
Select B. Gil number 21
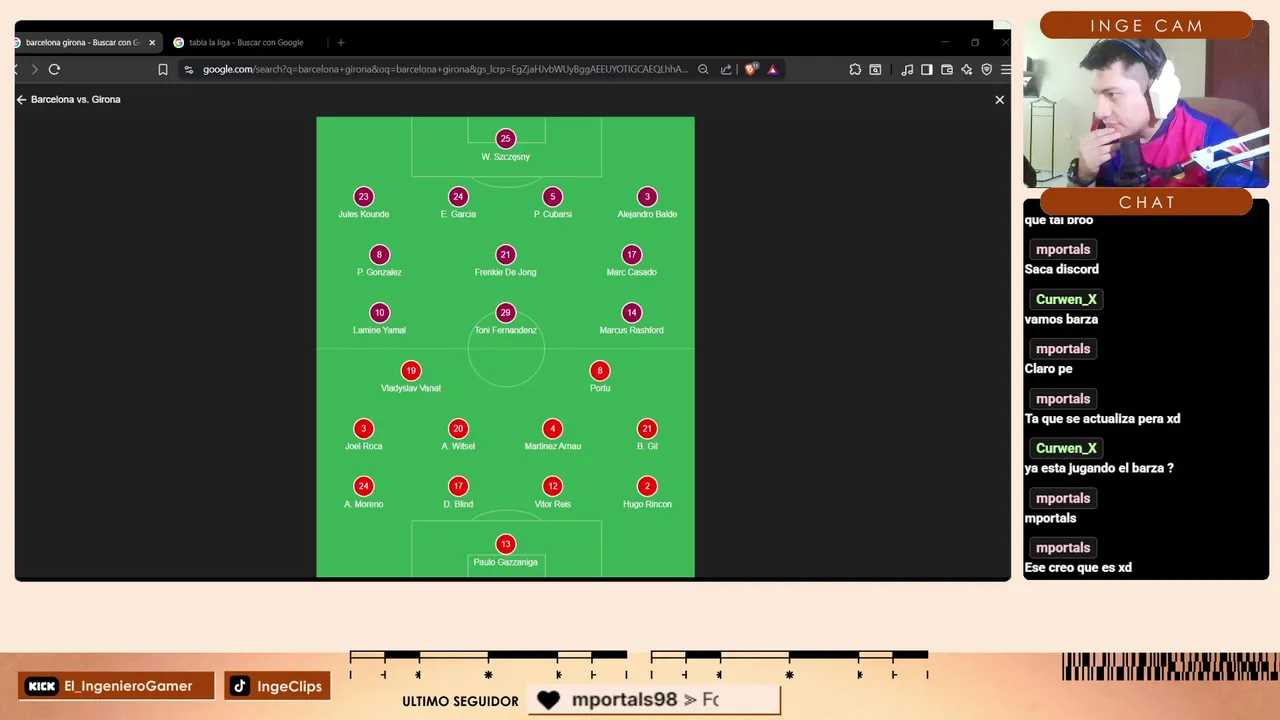pyautogui.click(x=647, y=435)
